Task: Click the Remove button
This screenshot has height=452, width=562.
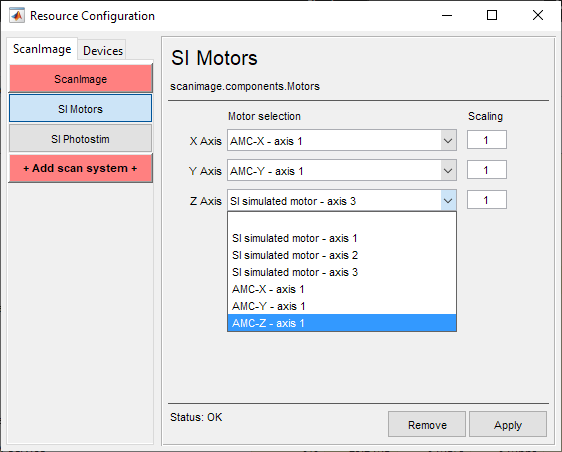Action: pyautogui.click(x=427, y=425)
